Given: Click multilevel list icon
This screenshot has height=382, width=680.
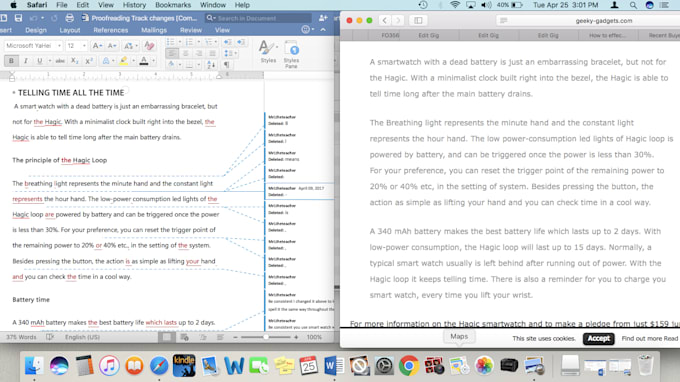Looking at the screenshot, I should pos(209,42).
